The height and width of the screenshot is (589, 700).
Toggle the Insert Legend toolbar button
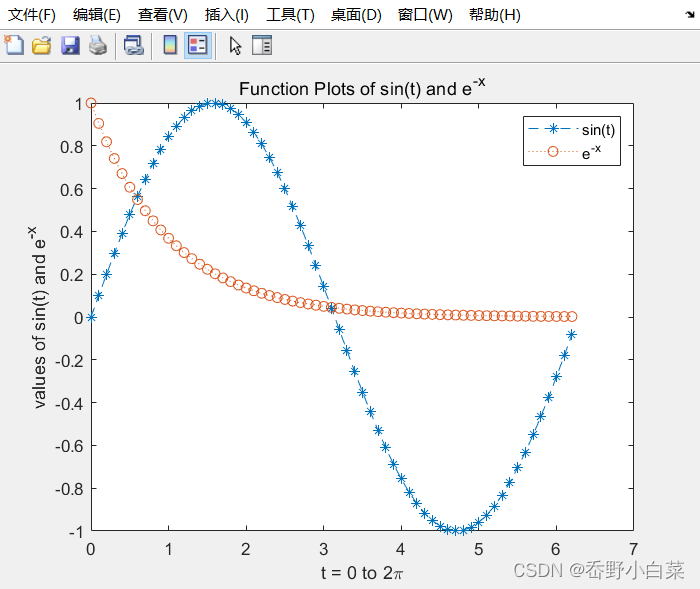198,45
